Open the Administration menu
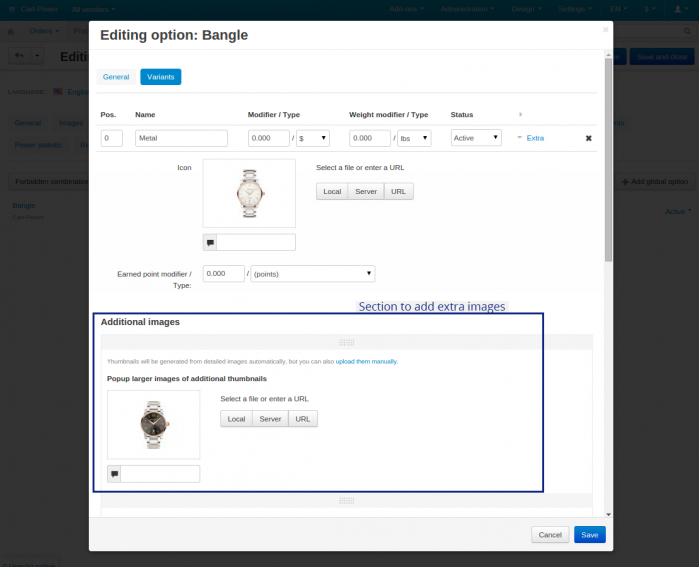Viewport: 700px width, 567px height. 467,9
